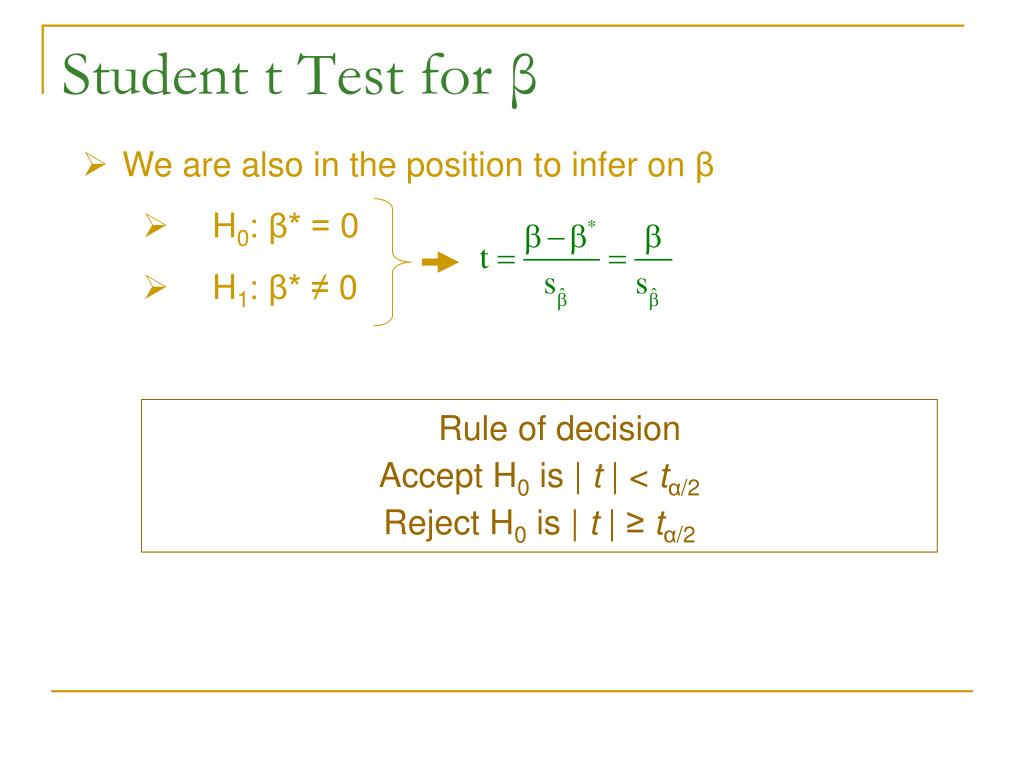Click the tα/2 term in the Reject line
The width and height of the screenshot is (1024, 768).
(676, 527)
